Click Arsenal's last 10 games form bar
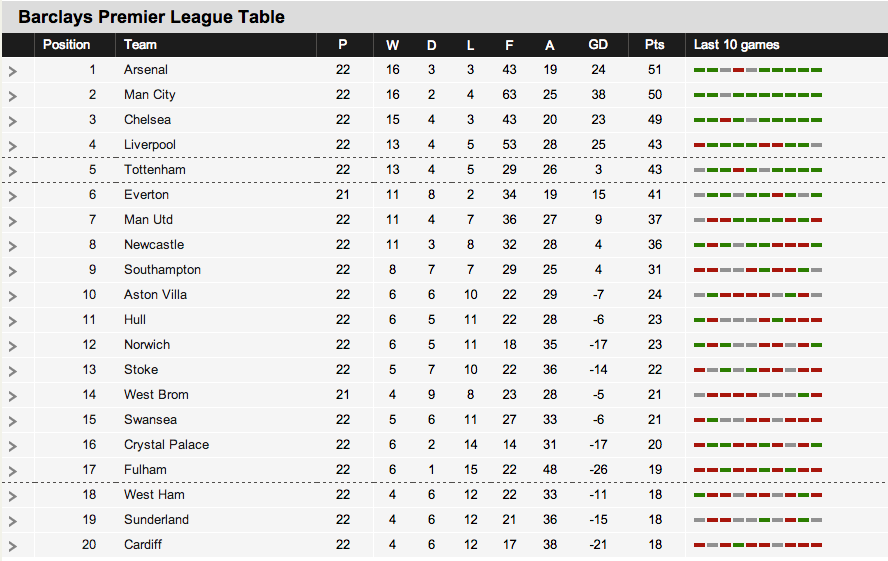The image size is (888, 561). tap(758, 70)
